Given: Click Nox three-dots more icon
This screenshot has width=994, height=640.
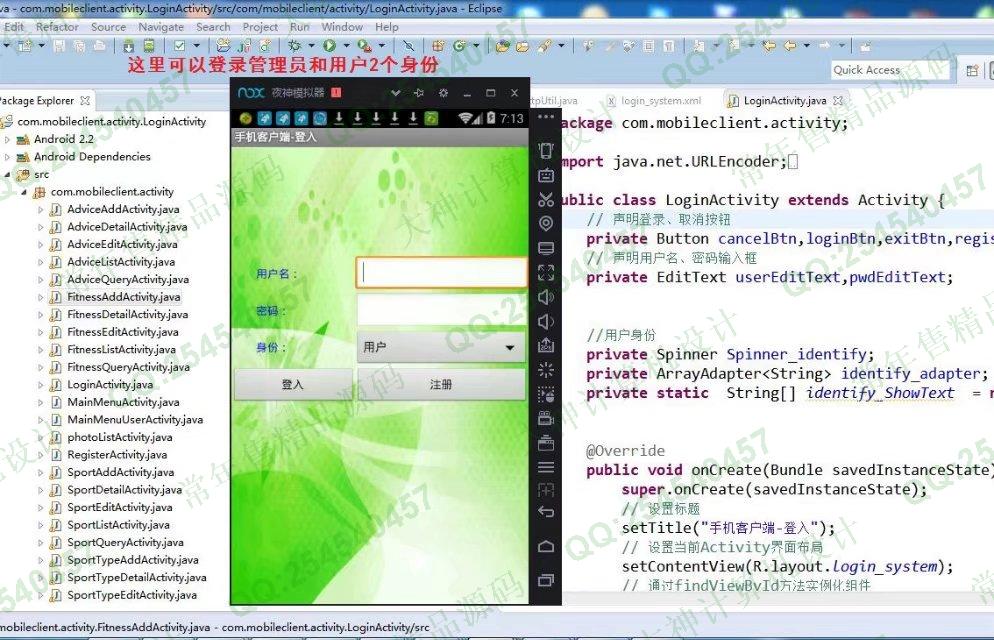Looking at the screenshot, I should [546, 117].
